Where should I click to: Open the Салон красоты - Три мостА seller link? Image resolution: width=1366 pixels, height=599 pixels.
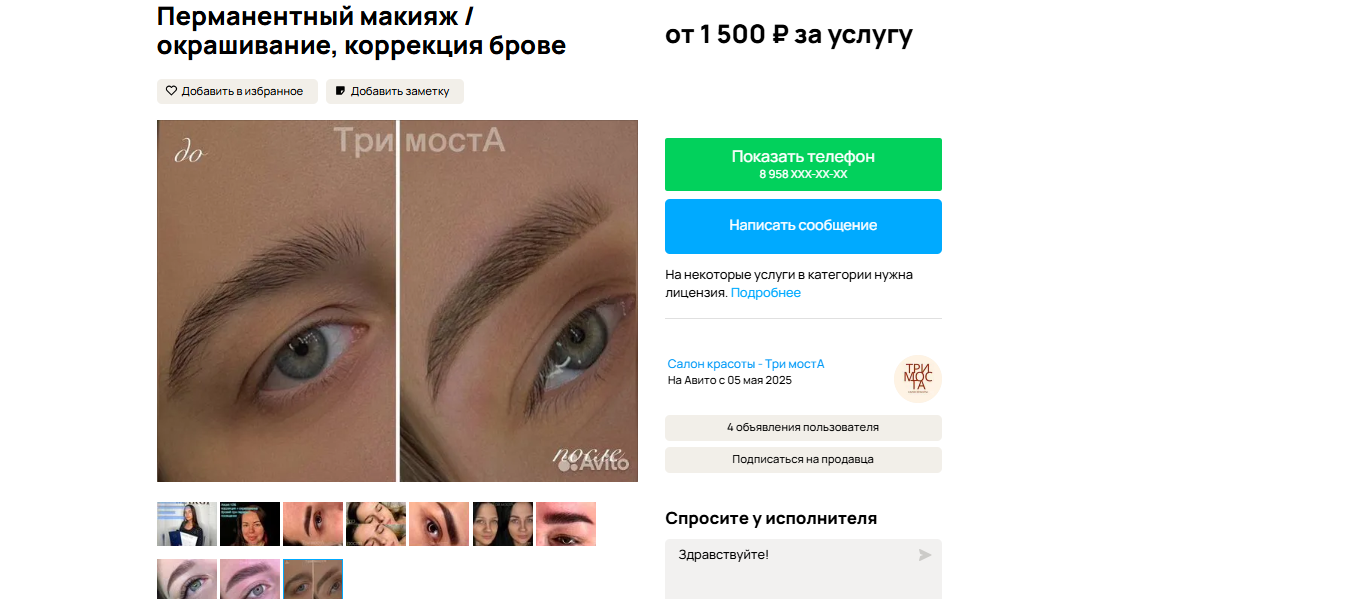(746, 364)
